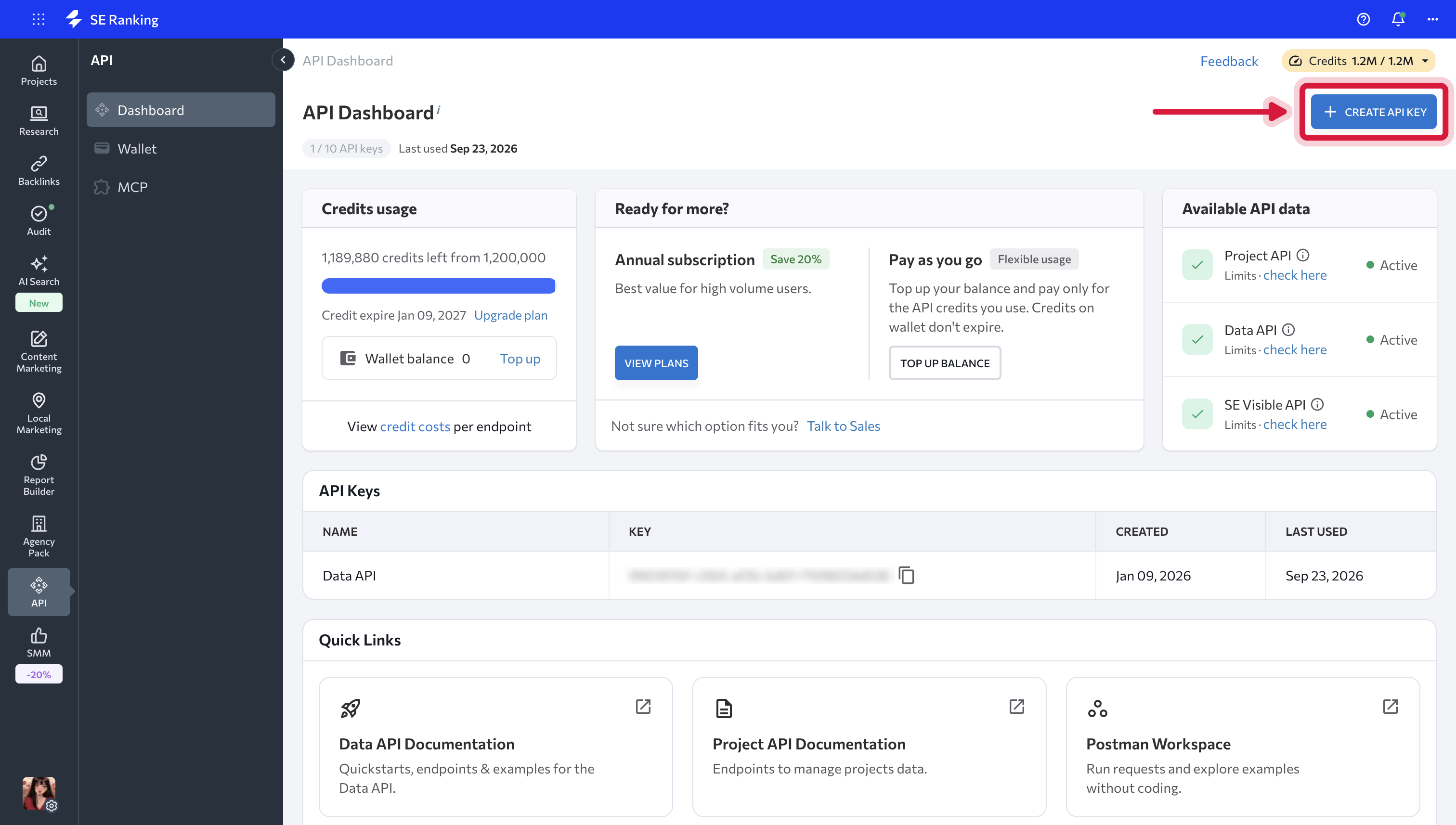
Task: Open the Backlinks section
Action: [x=39, y=170]
